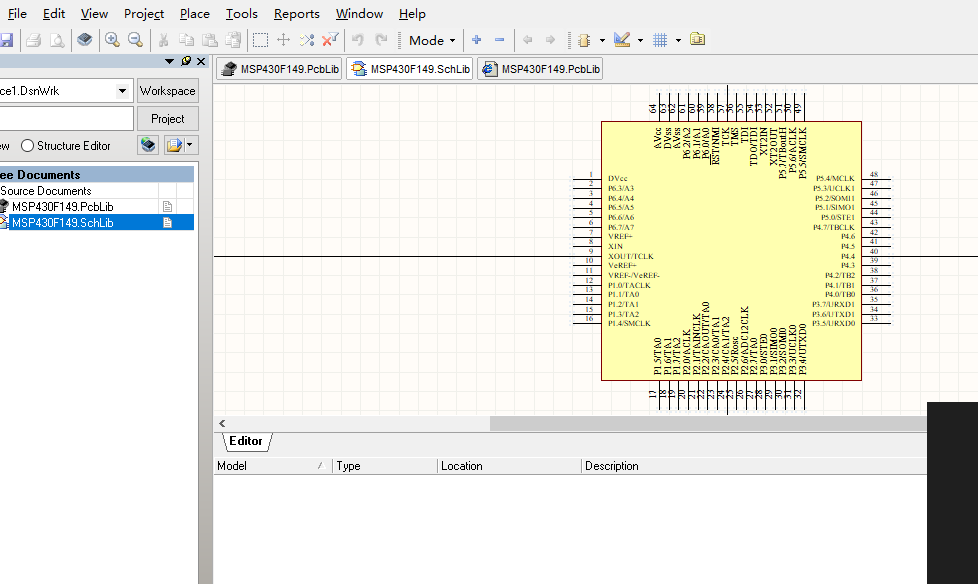This screenshot has width=978, height=584.
Task: Click the Description column header
Action: tap(612, 466)
